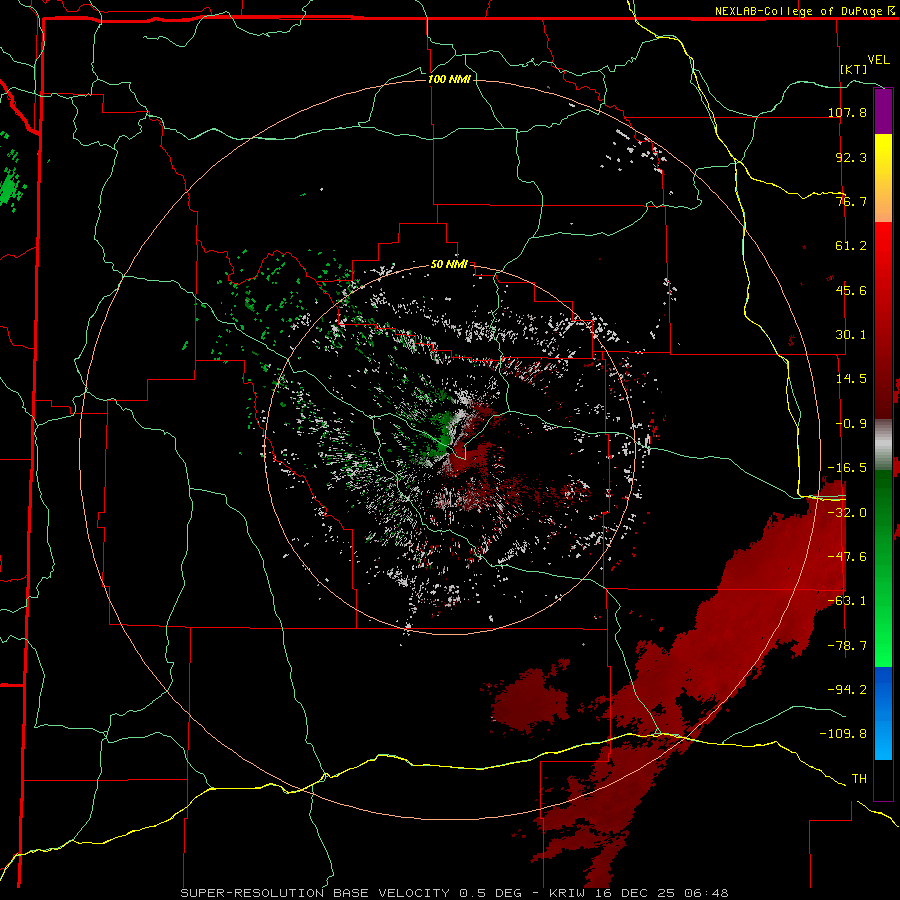Click the -16.5 value on velocity scale
The width and height of the screenshot is (900, 900).
[847, 468]
